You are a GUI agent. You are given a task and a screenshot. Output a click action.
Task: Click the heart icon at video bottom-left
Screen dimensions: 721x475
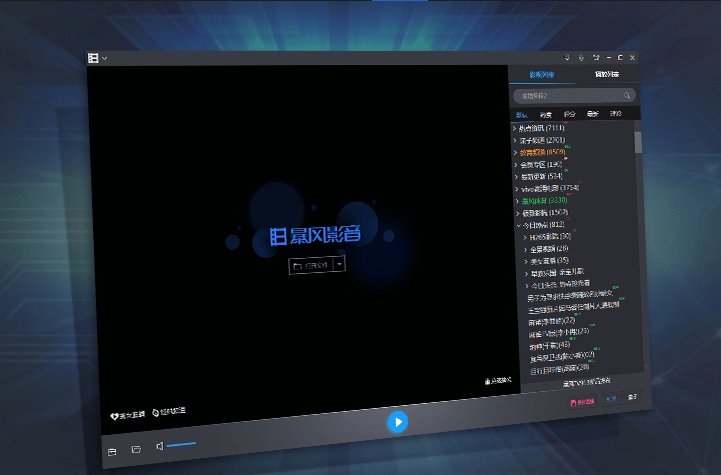114,416
